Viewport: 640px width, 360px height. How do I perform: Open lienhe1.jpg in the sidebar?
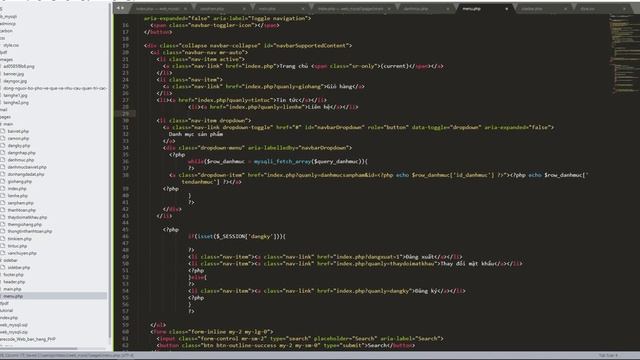tap(15, 96)
